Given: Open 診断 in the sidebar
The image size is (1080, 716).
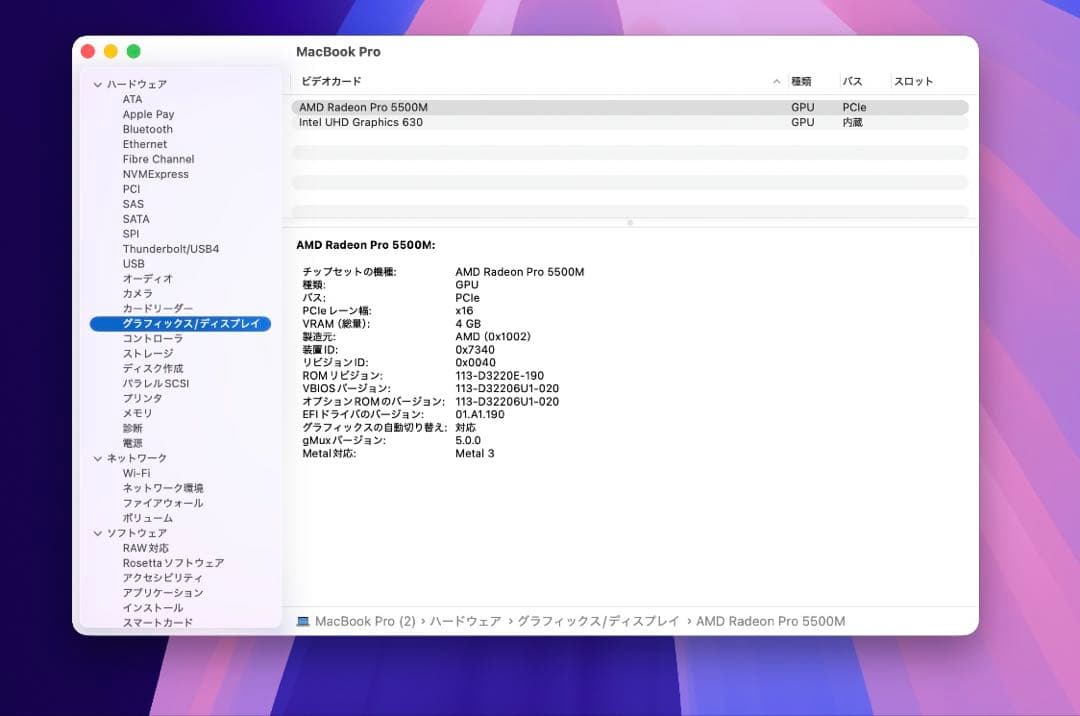Looking at the screenshot, I should pyautogui.click(x=132, y=428).
